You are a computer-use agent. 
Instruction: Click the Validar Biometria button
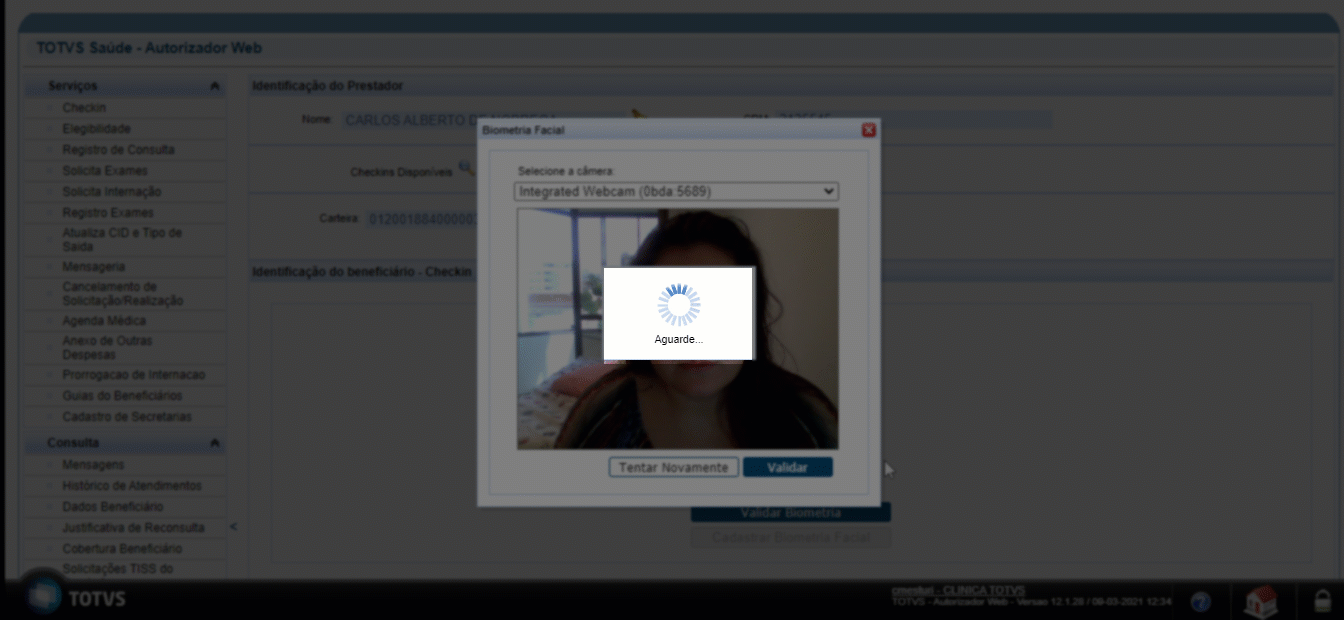pyautogui.click(x=790, y=513)
